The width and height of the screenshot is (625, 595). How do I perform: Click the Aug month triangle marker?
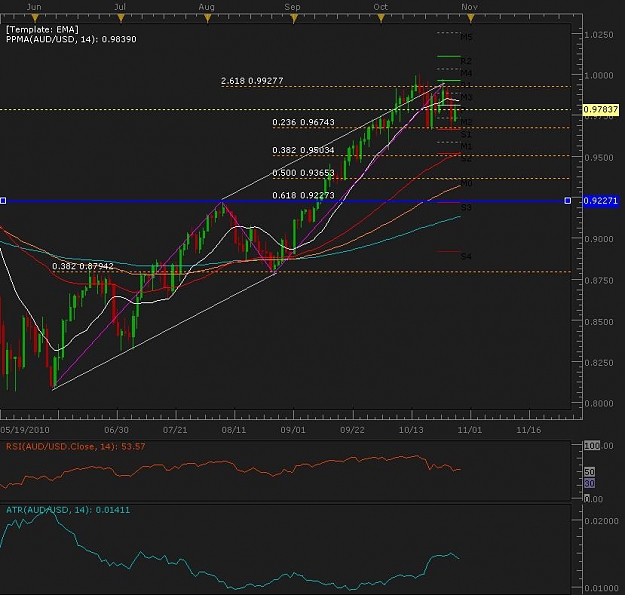tap(207, 18)
